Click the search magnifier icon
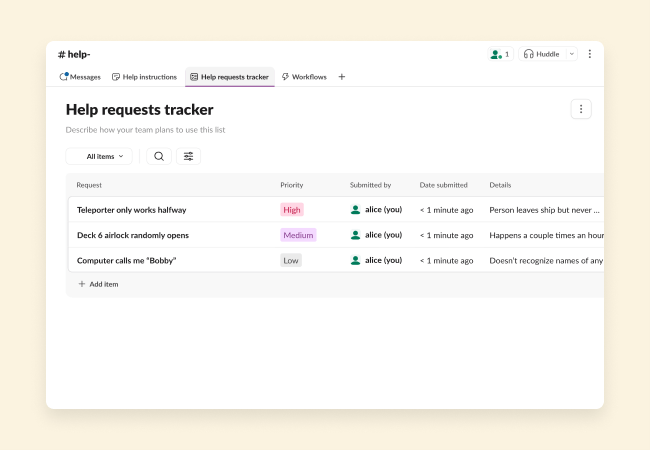Screen dimensions: 650x450 159,156
